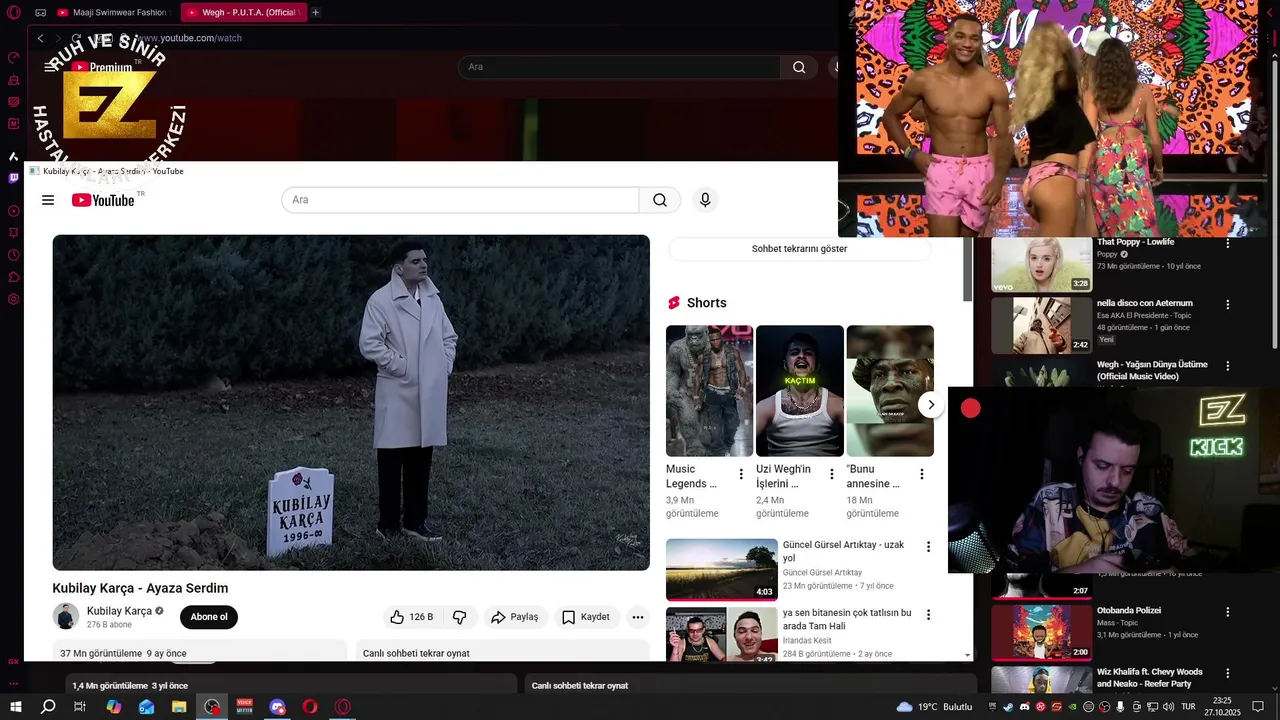Screen dimensions: 1280x720
Task: Focus the Ara search field in front window
Action: (x=460, y=200)
